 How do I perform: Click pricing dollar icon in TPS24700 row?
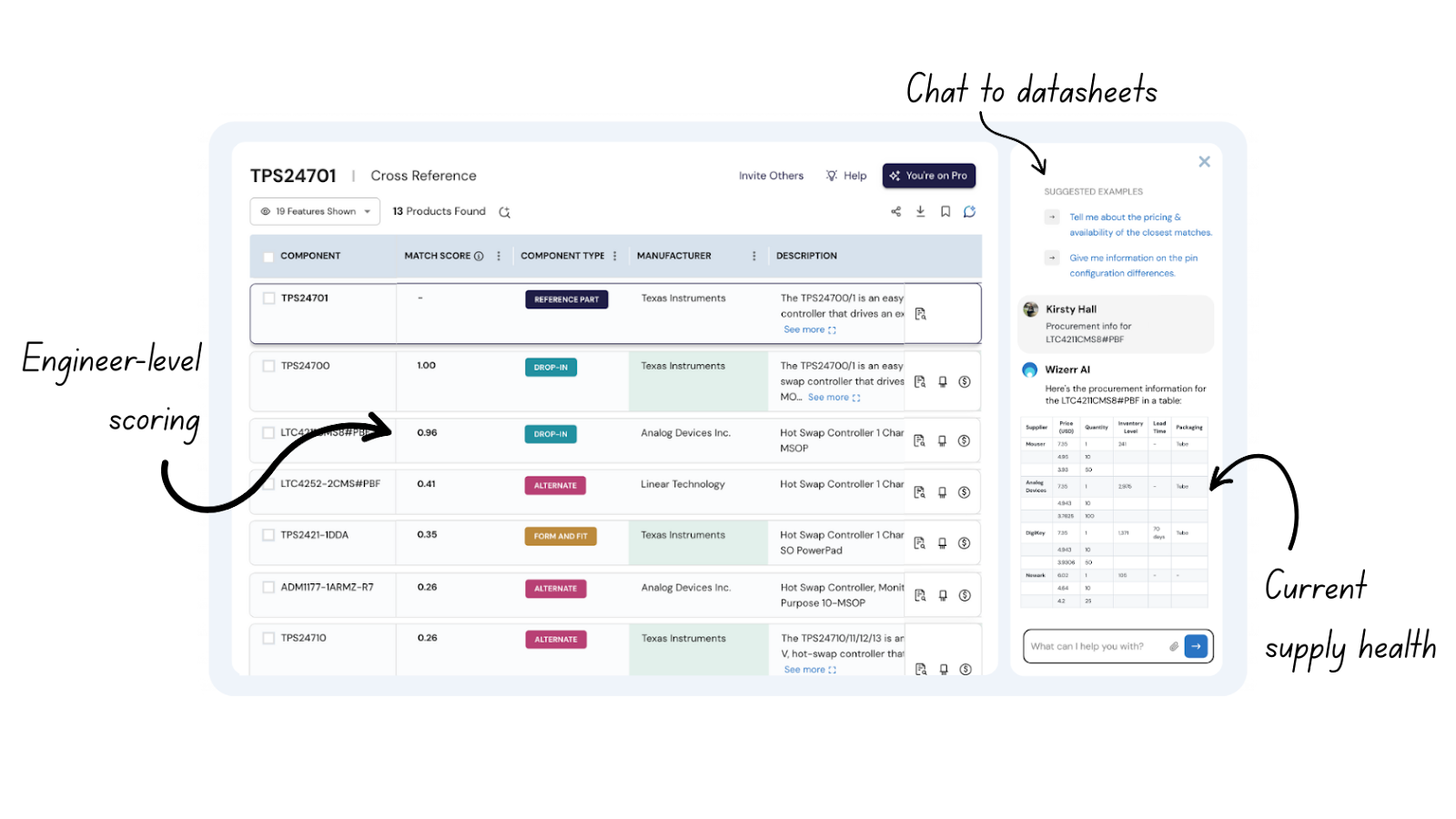[x=965, y=382]
